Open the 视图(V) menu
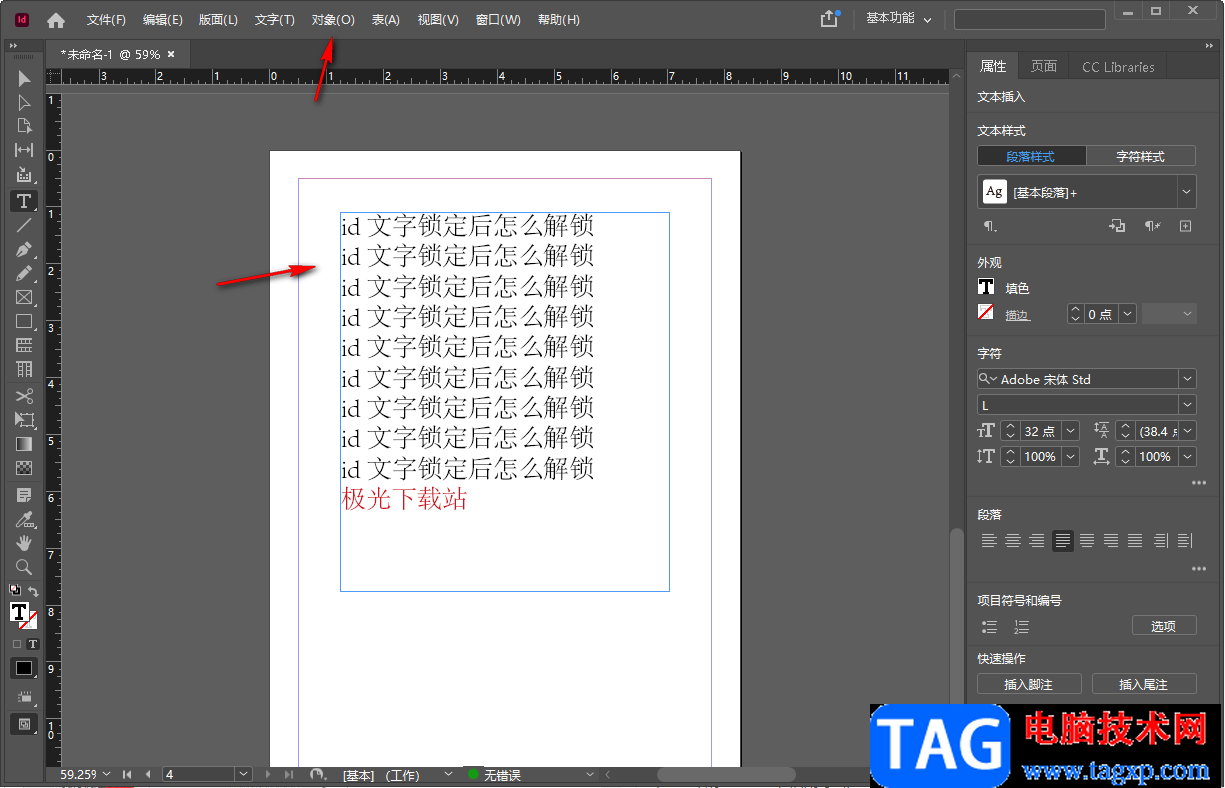Image resolution: width=1225 pixels, height=788 pixels. pyautogui.click(x=438, y=20)
